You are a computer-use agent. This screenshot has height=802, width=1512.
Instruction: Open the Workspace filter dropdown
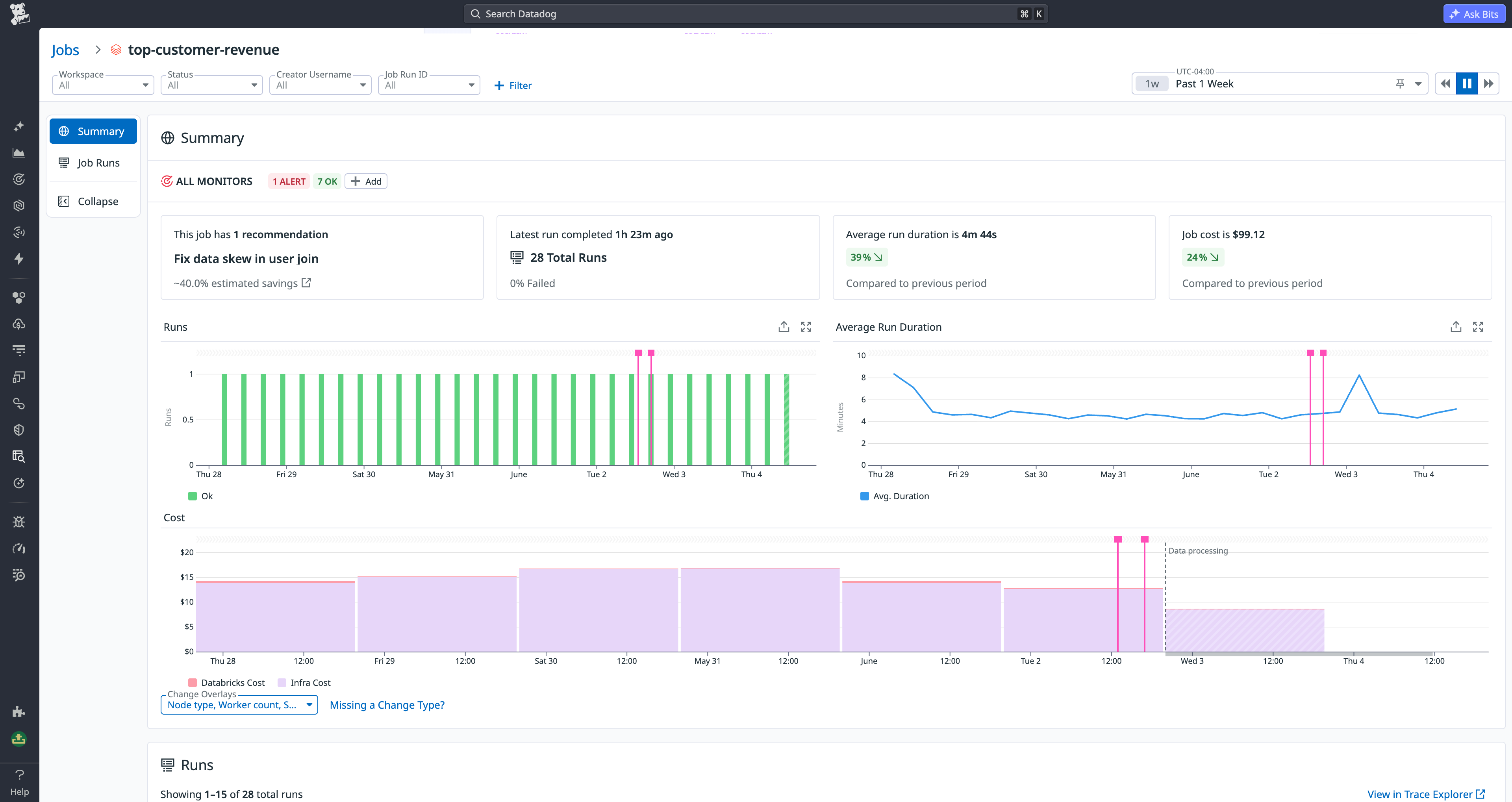tap(103, 85)
